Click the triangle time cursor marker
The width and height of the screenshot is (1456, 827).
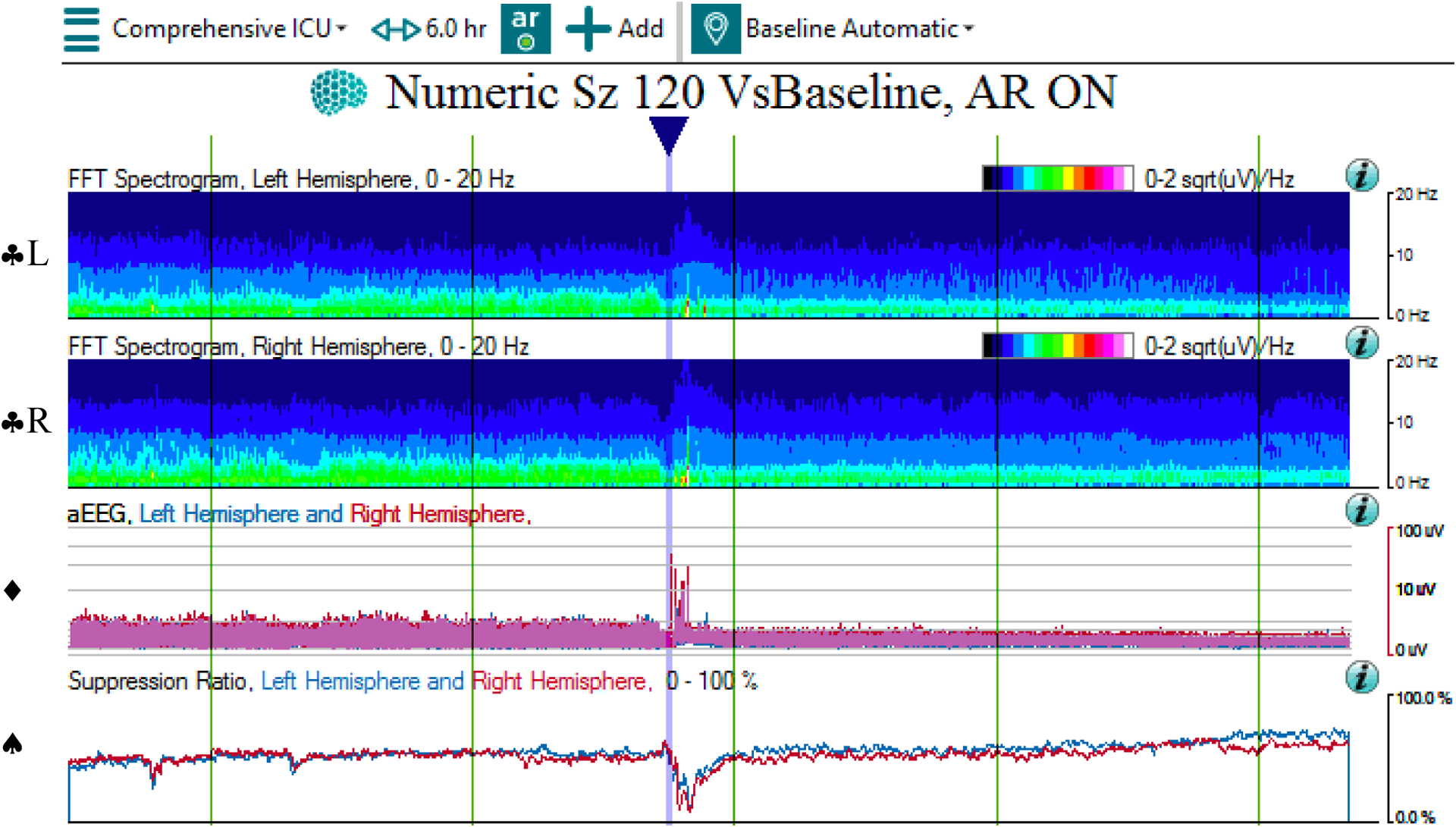[669, 135]
